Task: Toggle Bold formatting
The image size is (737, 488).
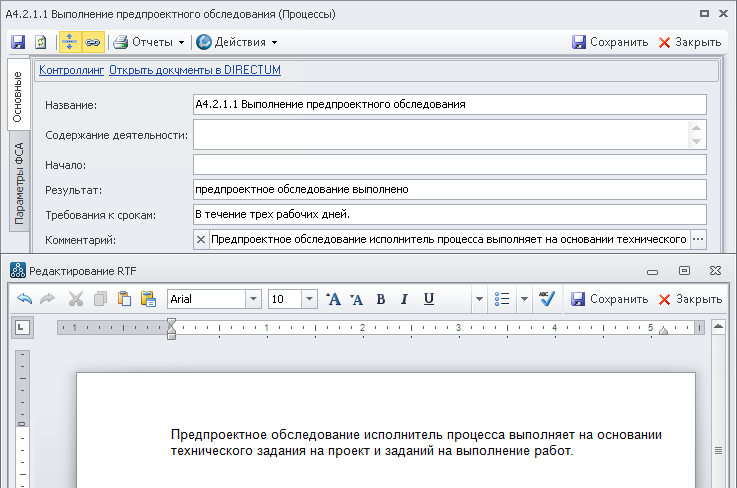Action: [x=381, y=299]
